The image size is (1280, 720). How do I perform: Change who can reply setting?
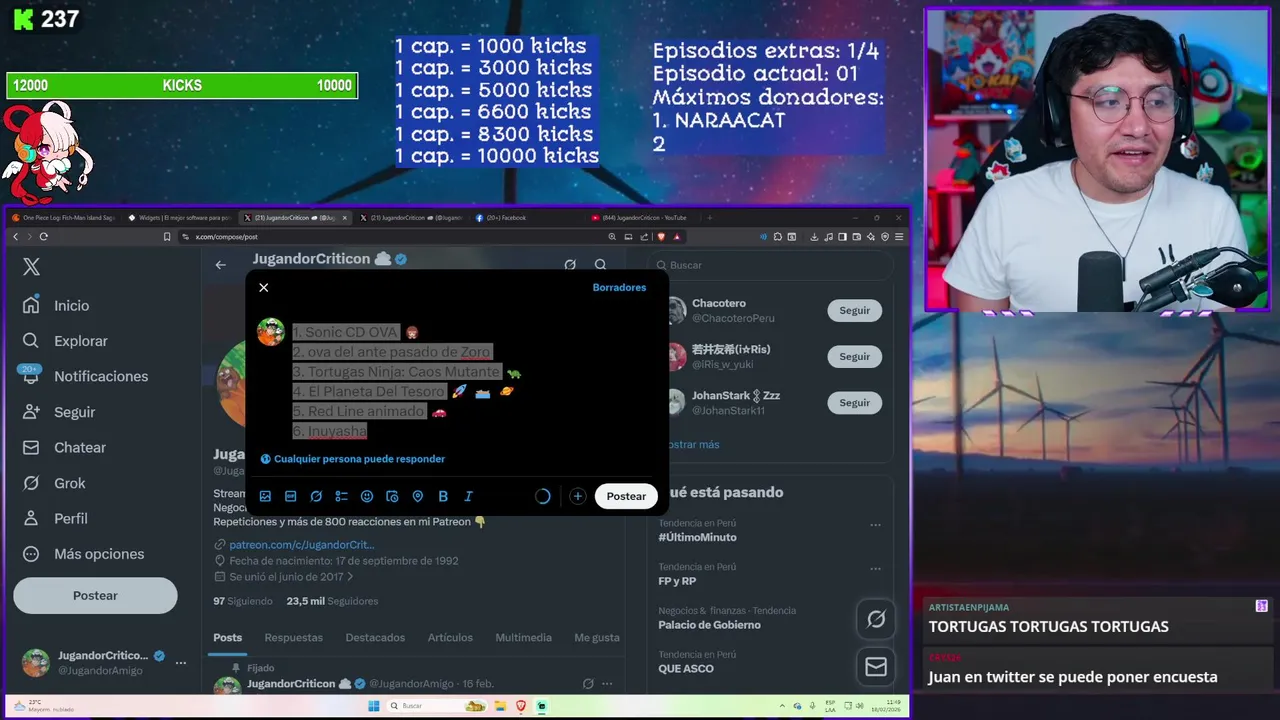[x=353, y=459]
